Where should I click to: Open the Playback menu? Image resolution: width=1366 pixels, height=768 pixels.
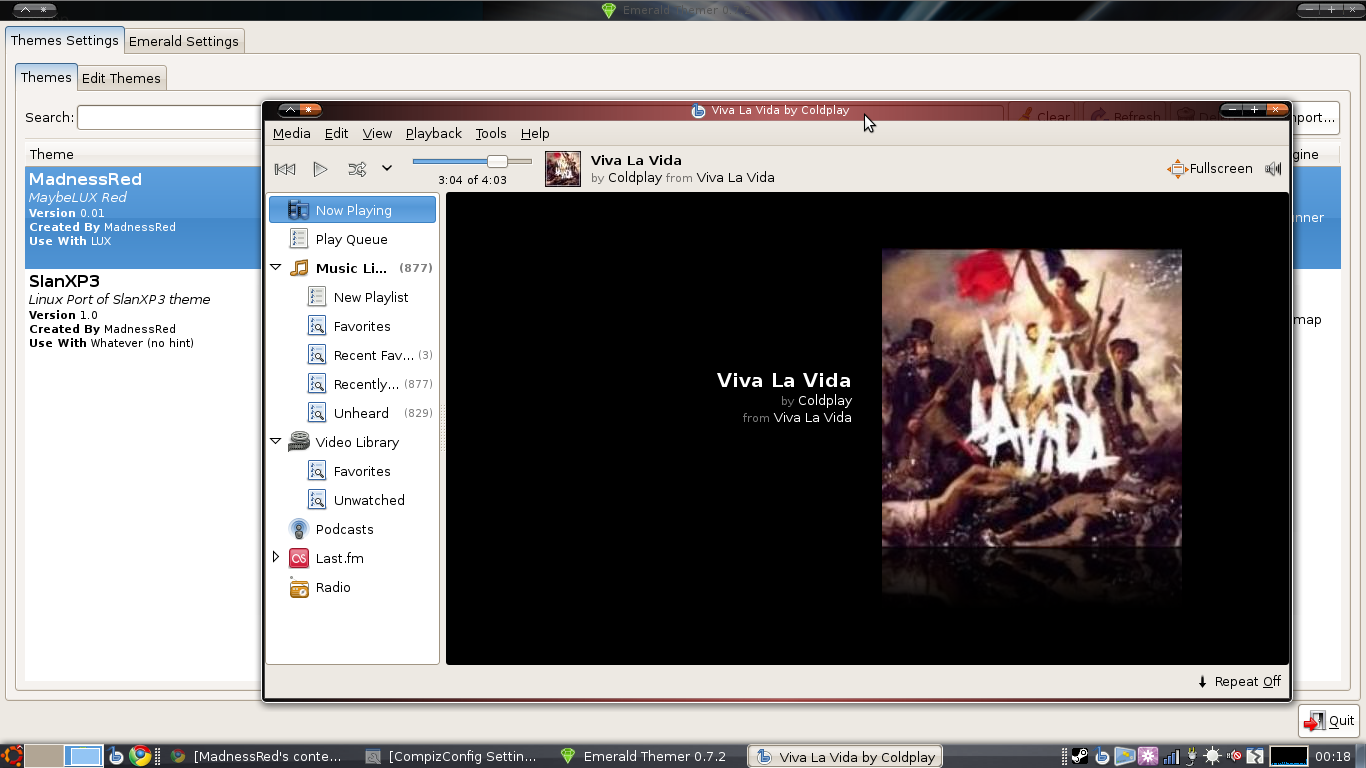434,133
